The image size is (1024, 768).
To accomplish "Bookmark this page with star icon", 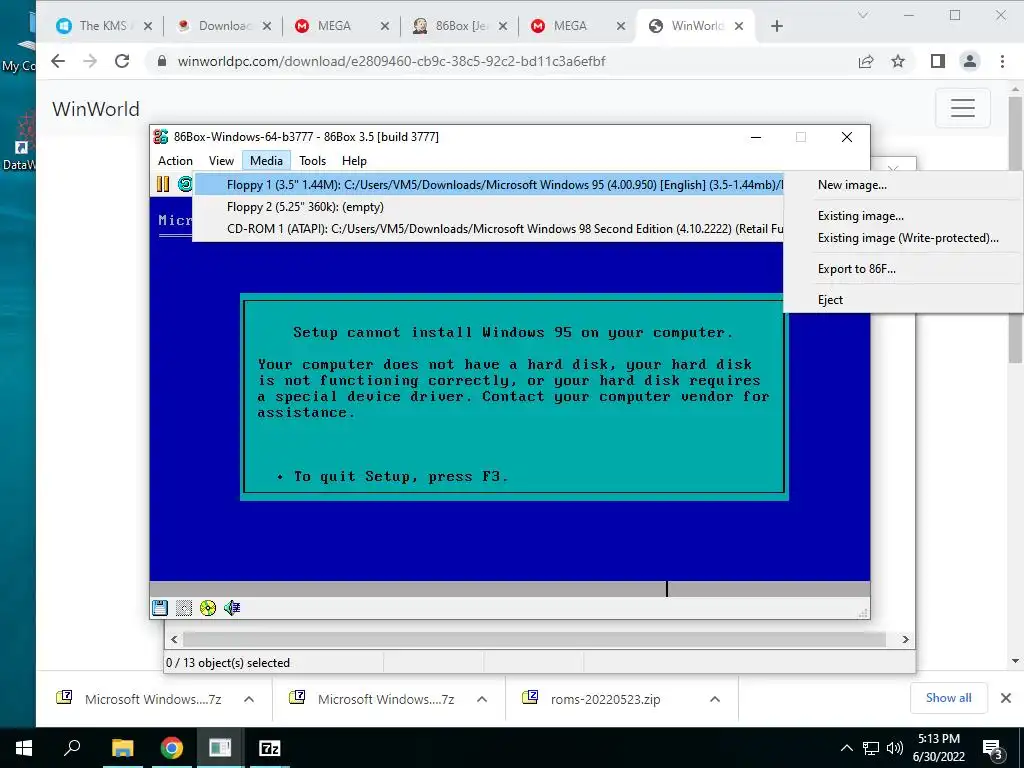I will [898, 61].
